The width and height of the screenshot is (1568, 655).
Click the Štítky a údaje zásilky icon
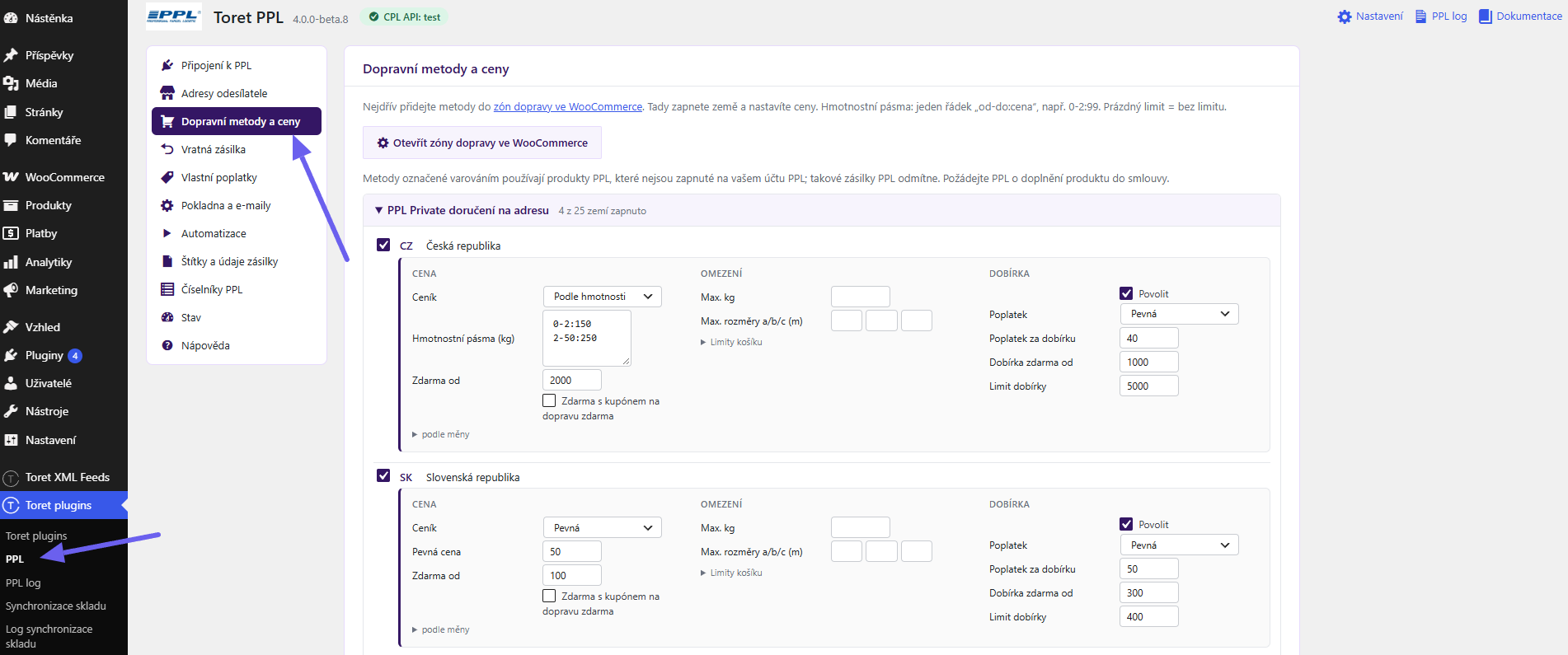167,261
